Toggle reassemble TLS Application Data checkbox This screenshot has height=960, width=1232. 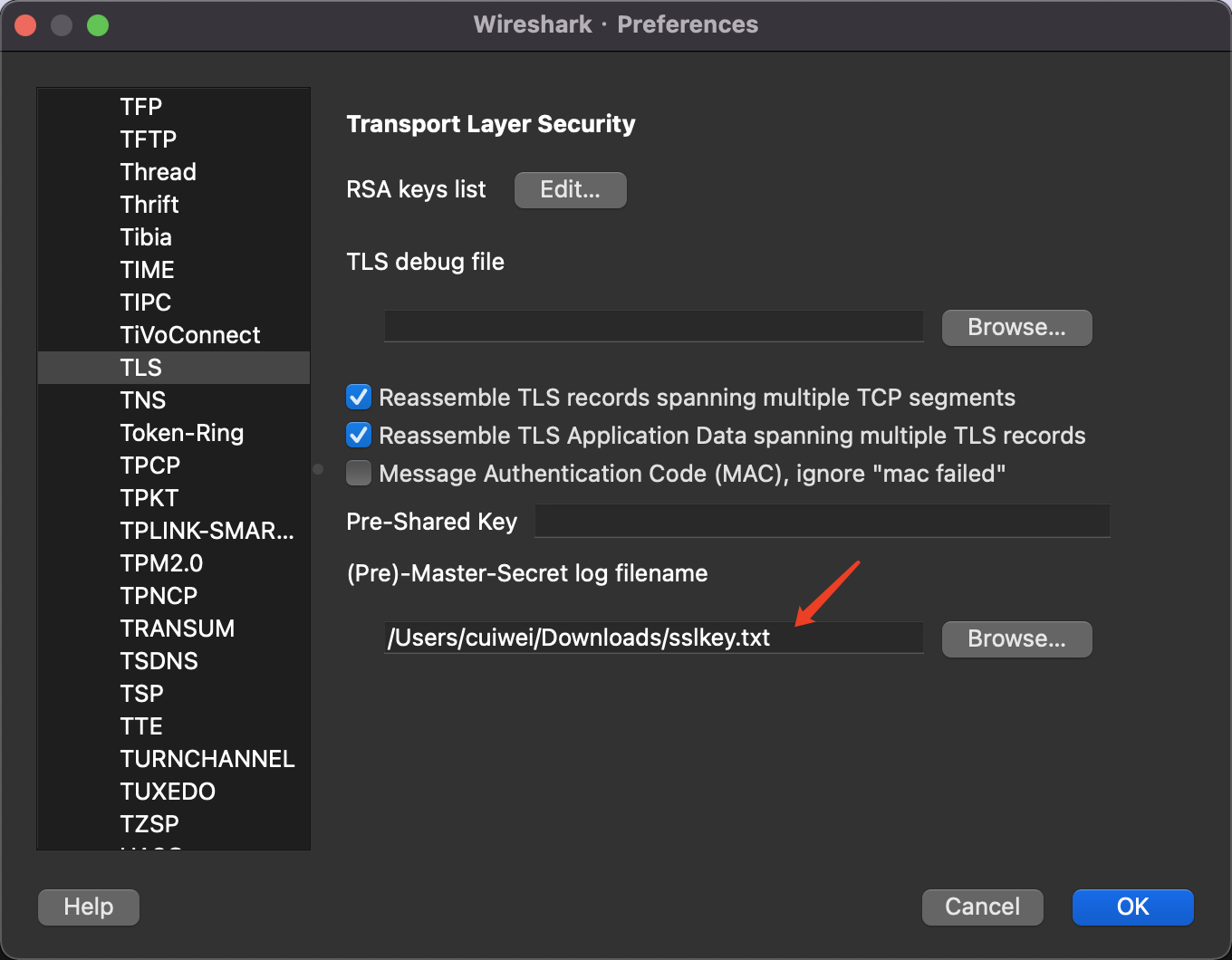pyautogui.click(x=359, y=435)
